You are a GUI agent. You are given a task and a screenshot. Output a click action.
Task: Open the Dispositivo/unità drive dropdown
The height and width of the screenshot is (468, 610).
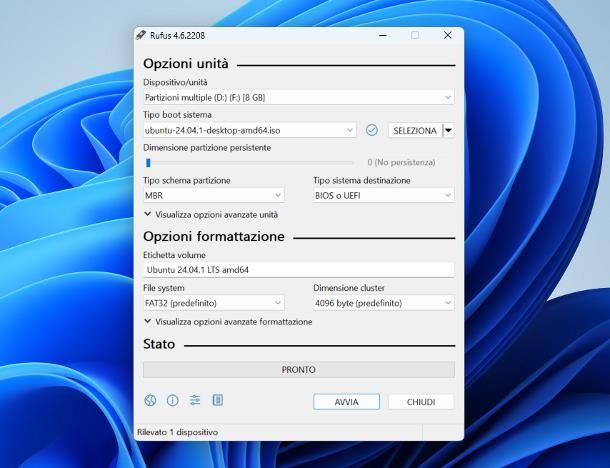click(x=298, y=97)
